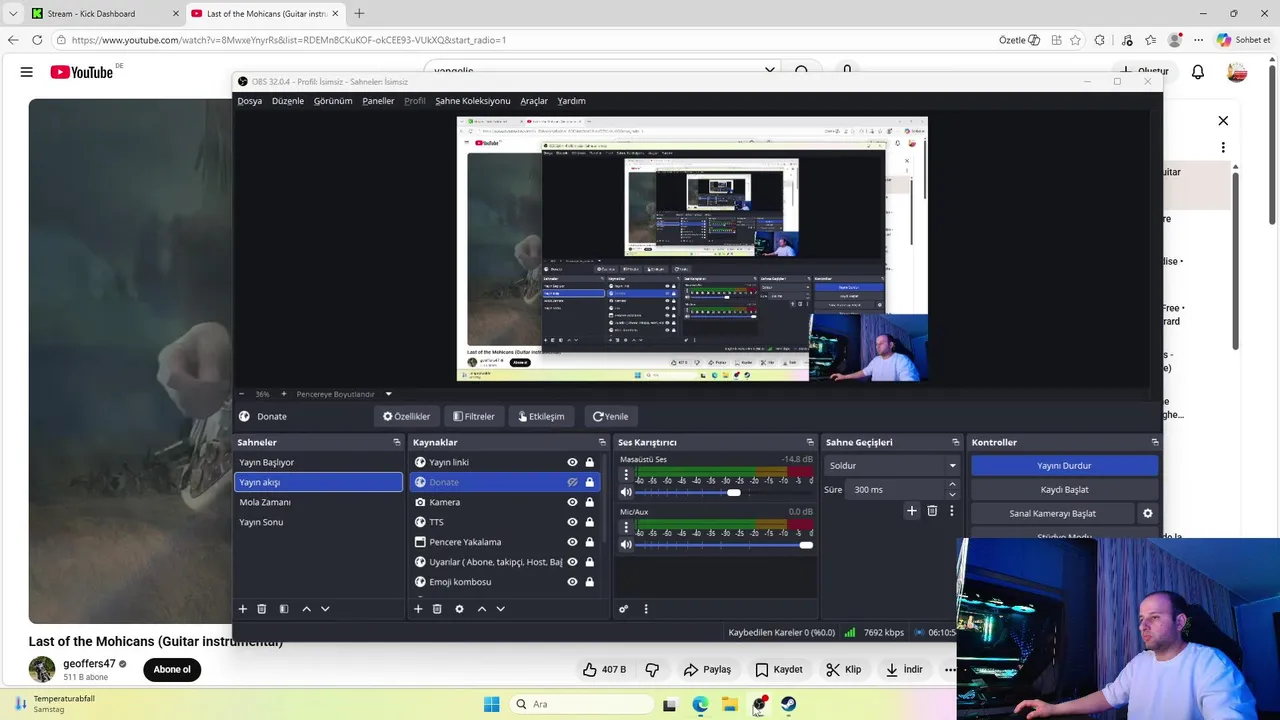Open the Mic/Aux three-dot options
The image size is (1280, 720).
click(626, 527)
